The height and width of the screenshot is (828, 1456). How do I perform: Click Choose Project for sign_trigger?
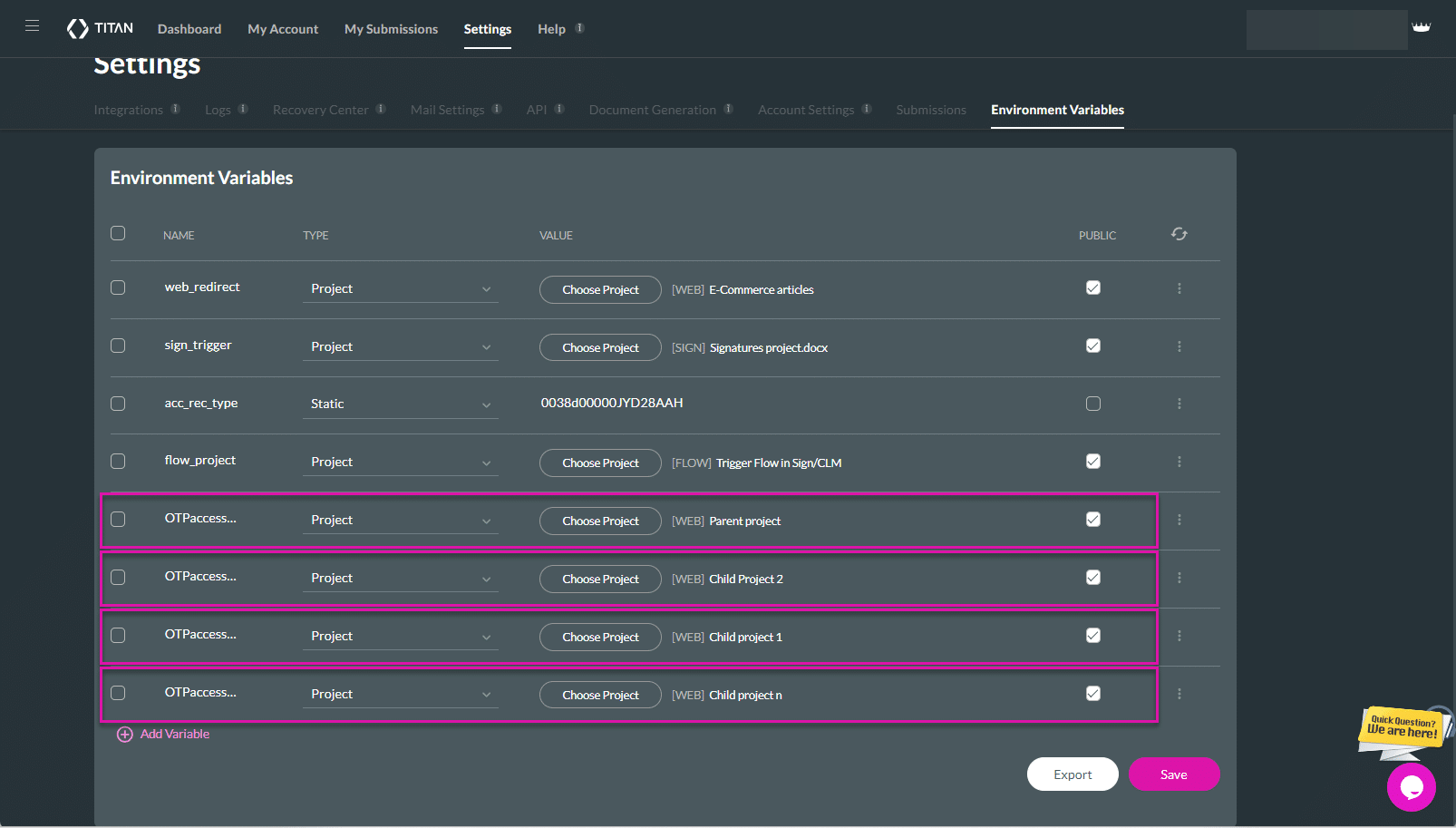[x=600, y=347]
